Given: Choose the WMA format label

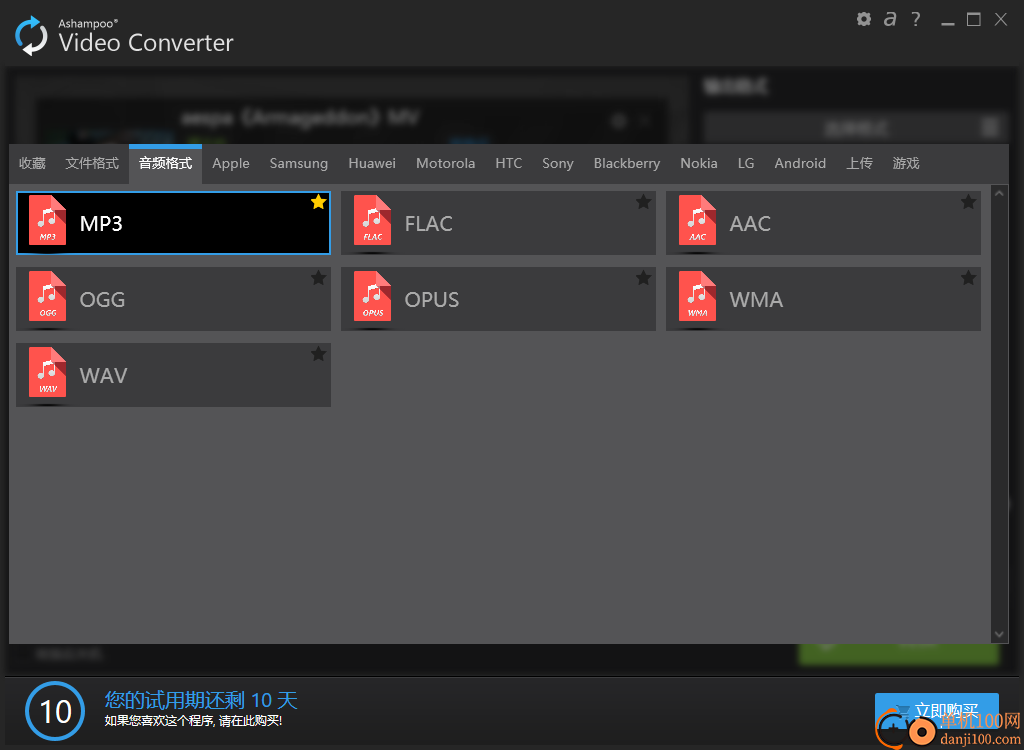Looking at the screenshot, I should [756, 299].
